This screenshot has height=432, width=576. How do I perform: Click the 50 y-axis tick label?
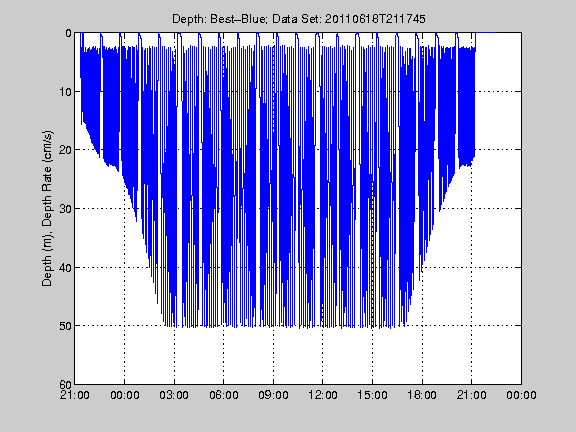65,326
